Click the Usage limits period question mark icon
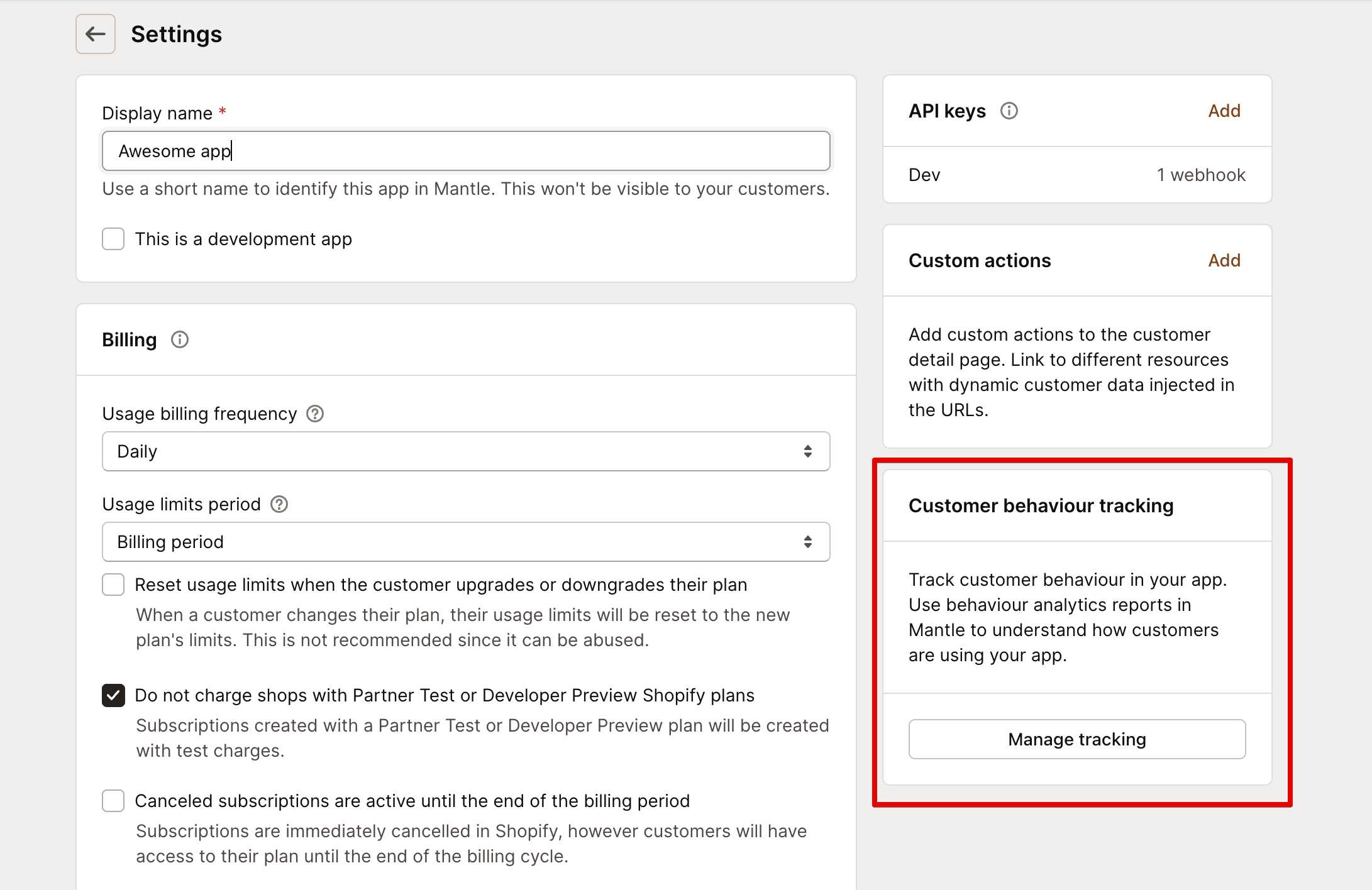1372x890 pixels. point(279,504)
